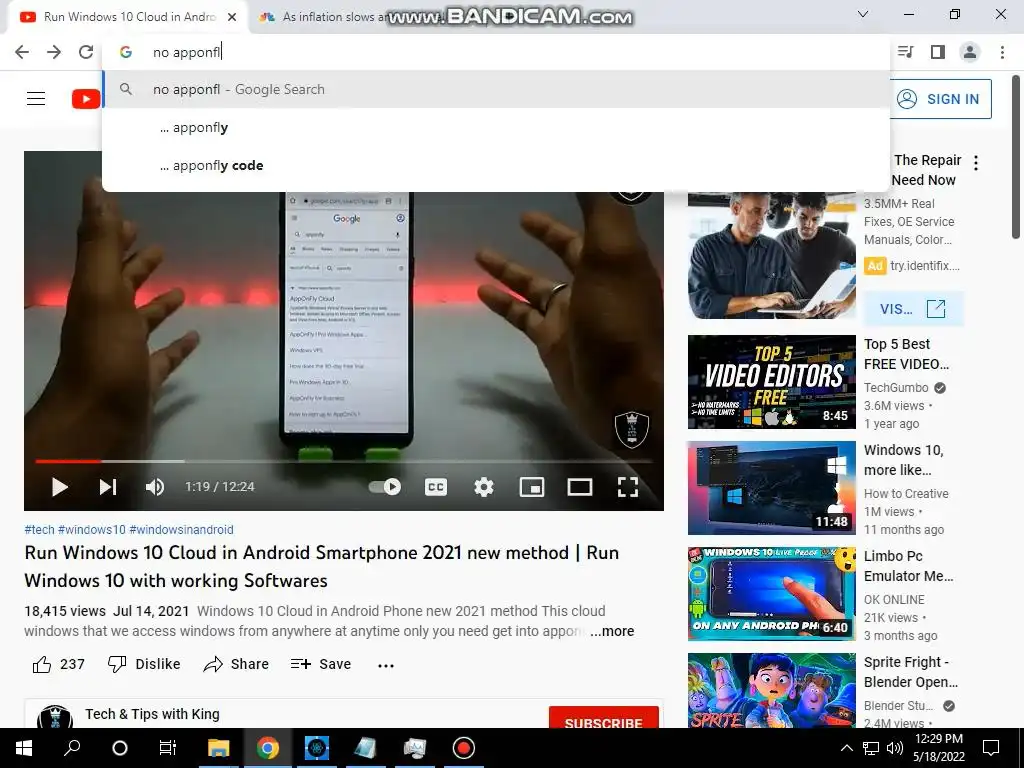This screenshot has height=768, width=1024.
Task: Open the network icon in system tray
Action: (x=871, y=748)
